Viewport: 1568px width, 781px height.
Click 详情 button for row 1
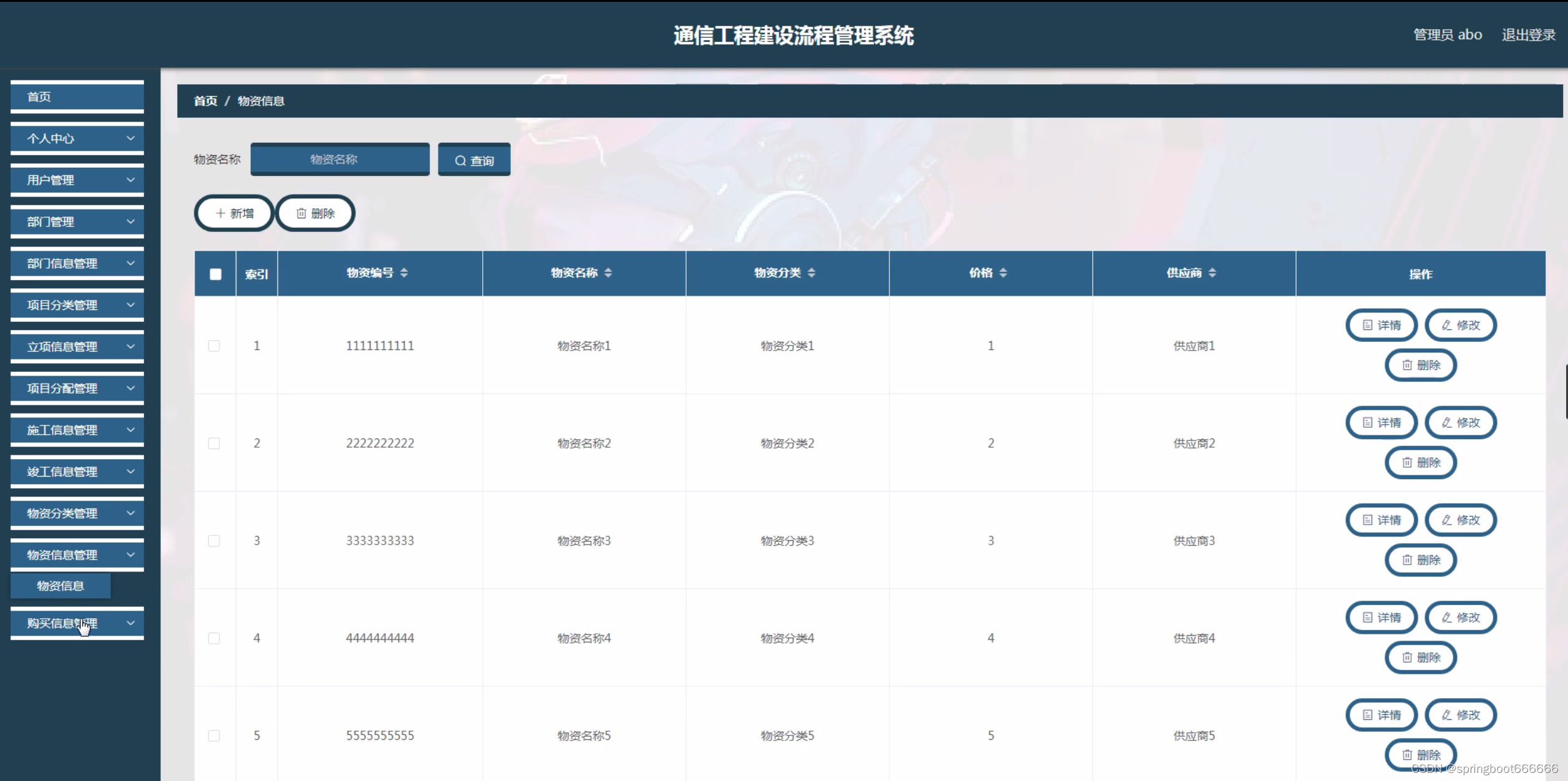tap(1382, 325)
